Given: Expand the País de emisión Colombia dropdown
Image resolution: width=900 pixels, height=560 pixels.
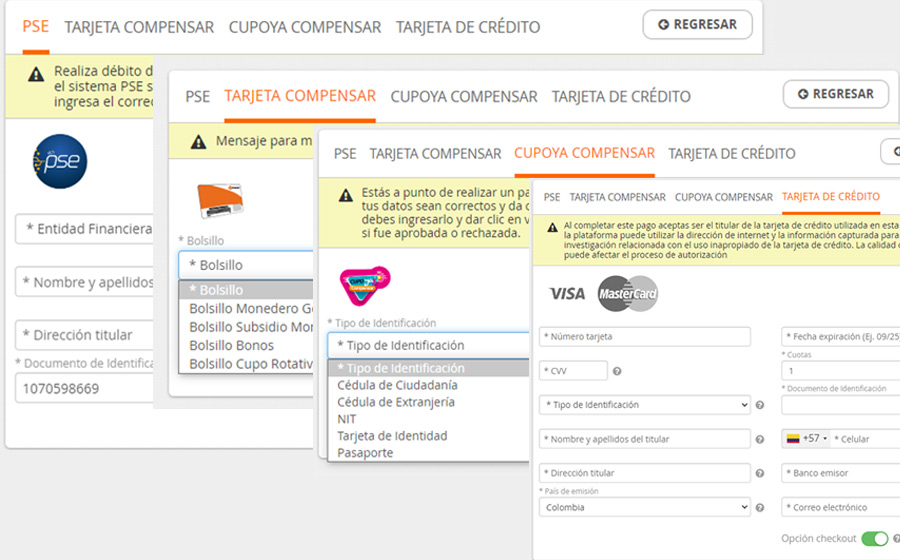Looking at the screenshot, I should pyautogui.click(x=644, y=507).
